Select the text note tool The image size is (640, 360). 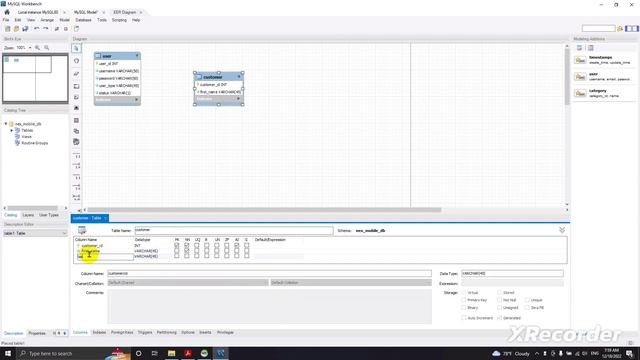click(x=76, y=97)
